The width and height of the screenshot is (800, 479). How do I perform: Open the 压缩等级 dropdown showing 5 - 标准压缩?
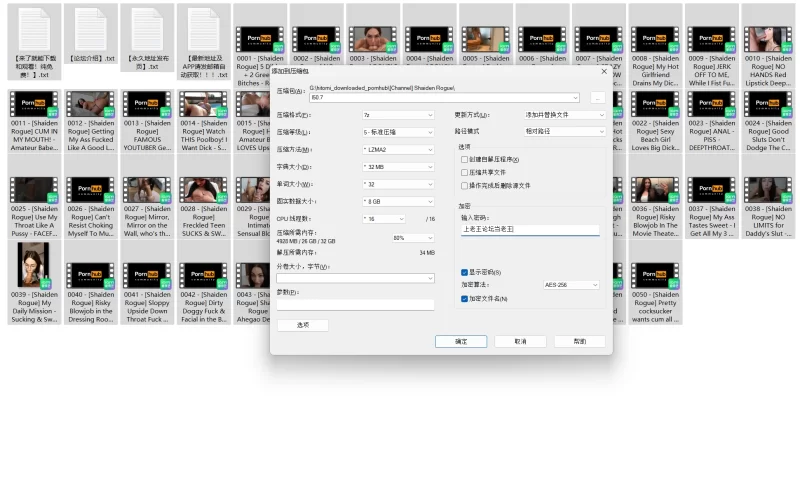point(398,132)
